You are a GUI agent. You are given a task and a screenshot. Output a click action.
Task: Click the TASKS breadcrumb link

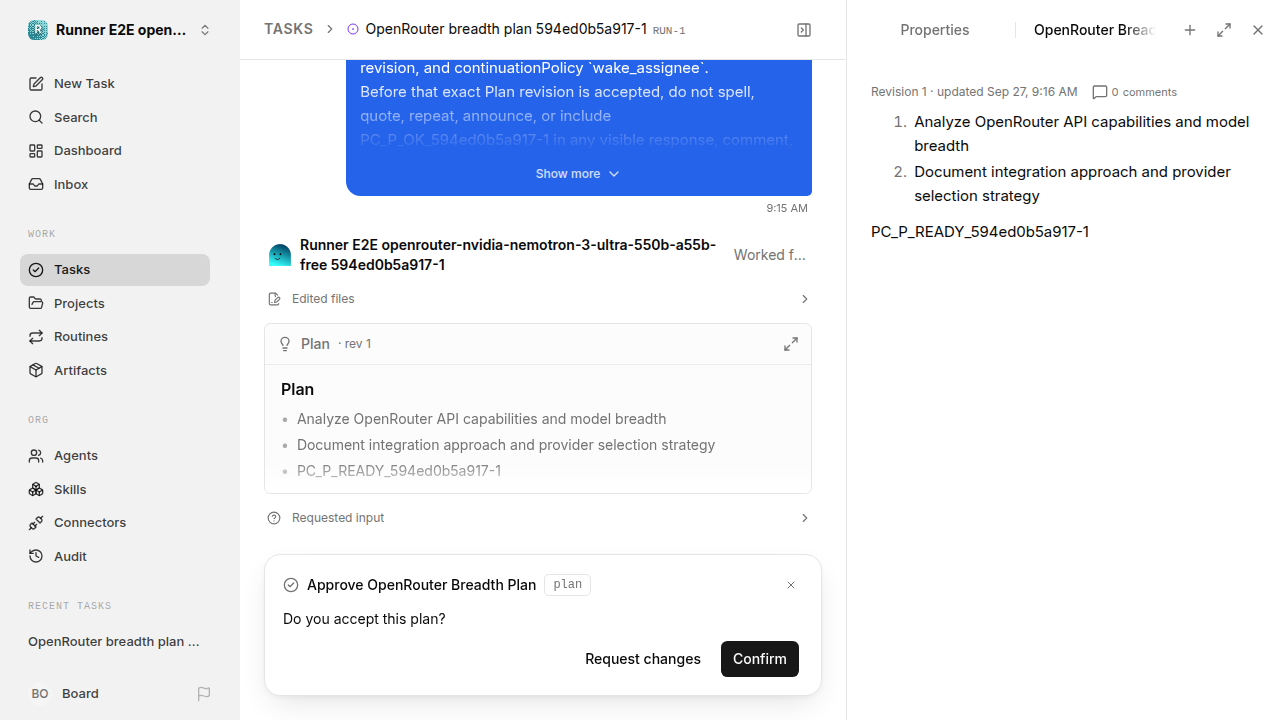pyautogui.click(x=288, y=29)
